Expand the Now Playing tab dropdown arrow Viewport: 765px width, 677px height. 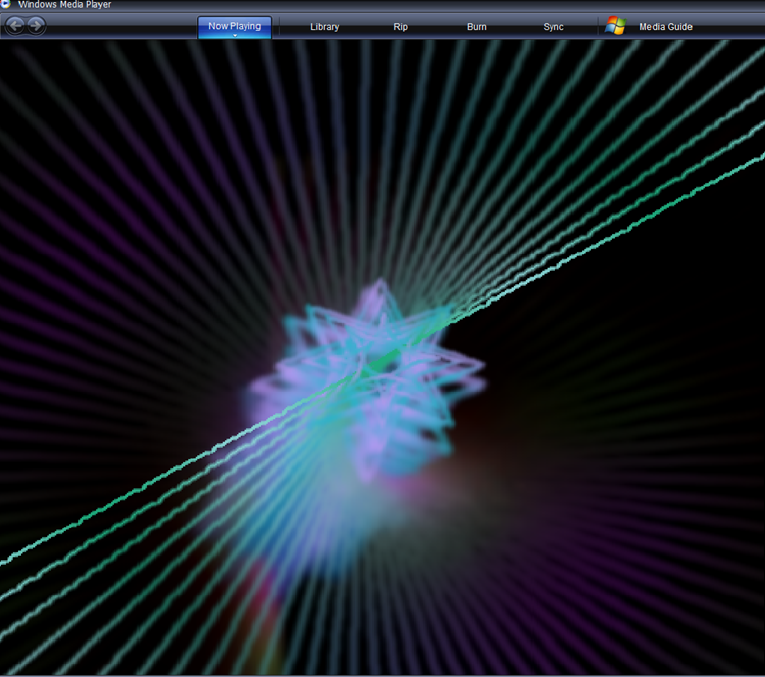[234, 35]
